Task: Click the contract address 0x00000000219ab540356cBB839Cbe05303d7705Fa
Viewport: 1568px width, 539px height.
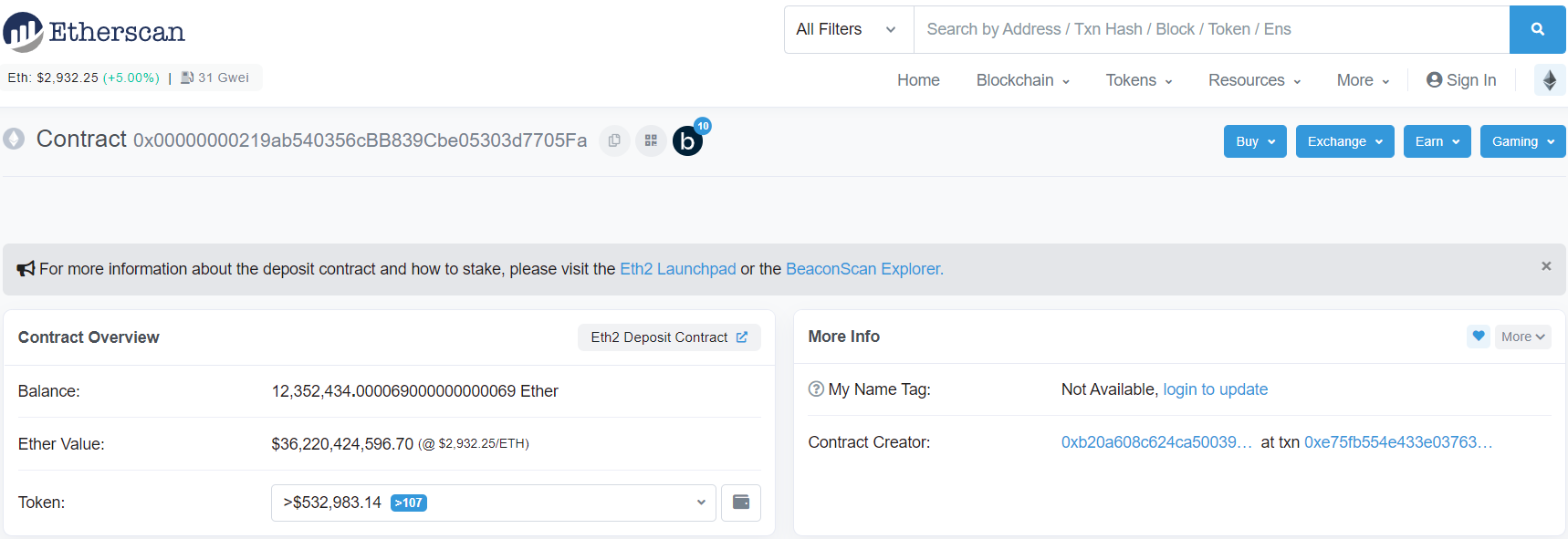Action: [x=360, y=140]
